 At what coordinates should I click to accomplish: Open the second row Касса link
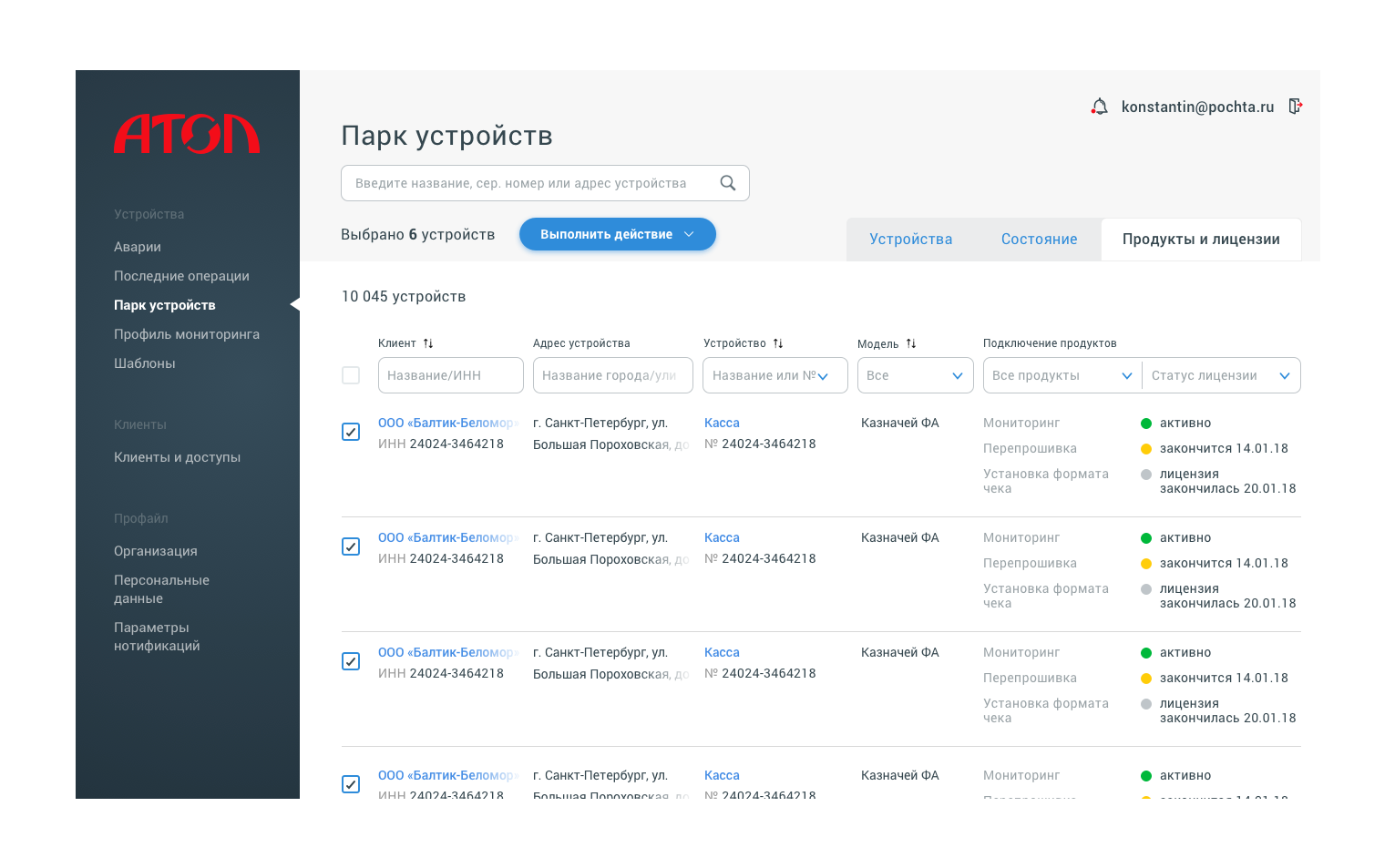point(722,537)
